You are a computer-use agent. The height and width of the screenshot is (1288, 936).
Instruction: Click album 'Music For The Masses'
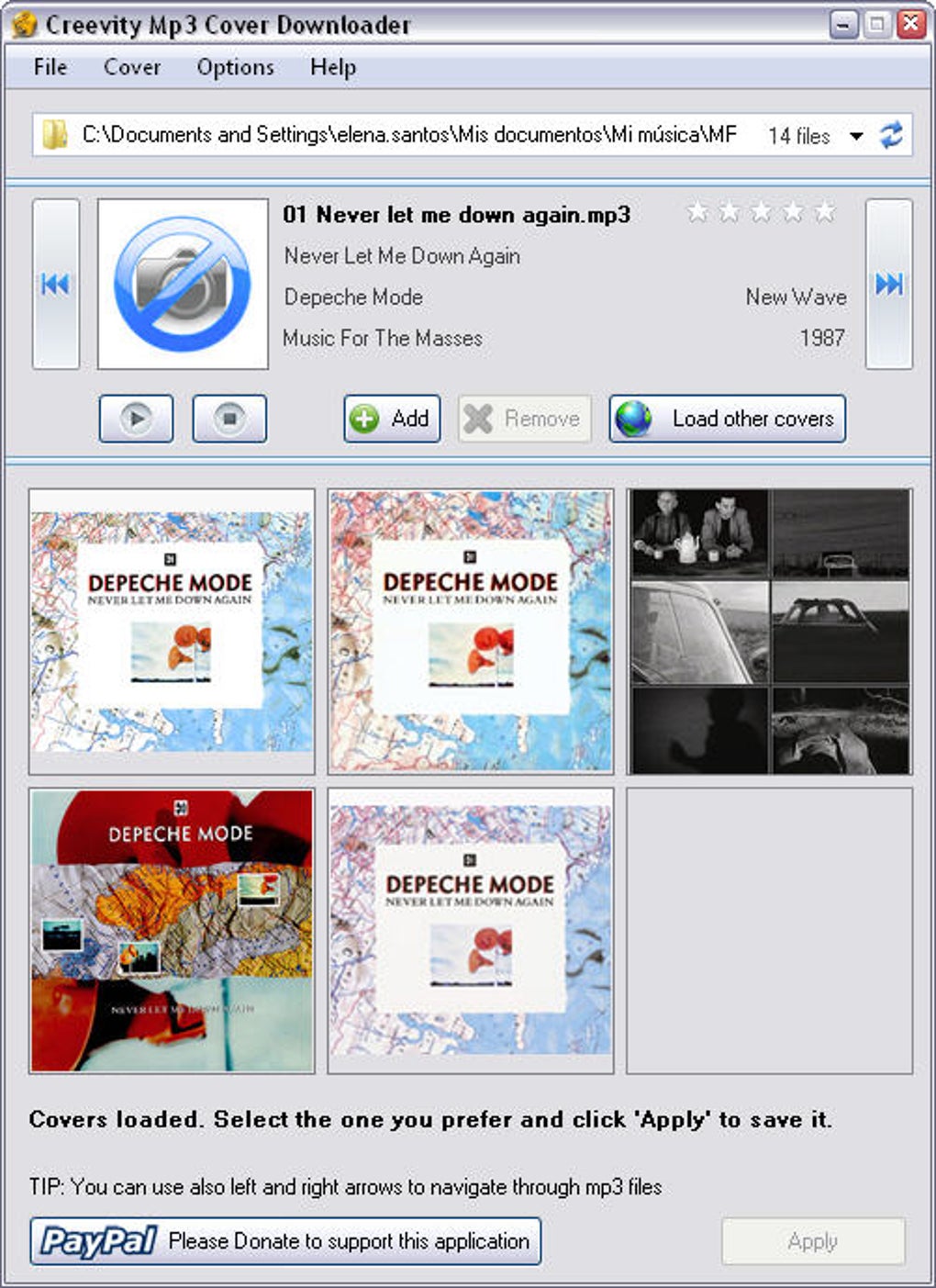pyautogui.click(x=383, y=338)
